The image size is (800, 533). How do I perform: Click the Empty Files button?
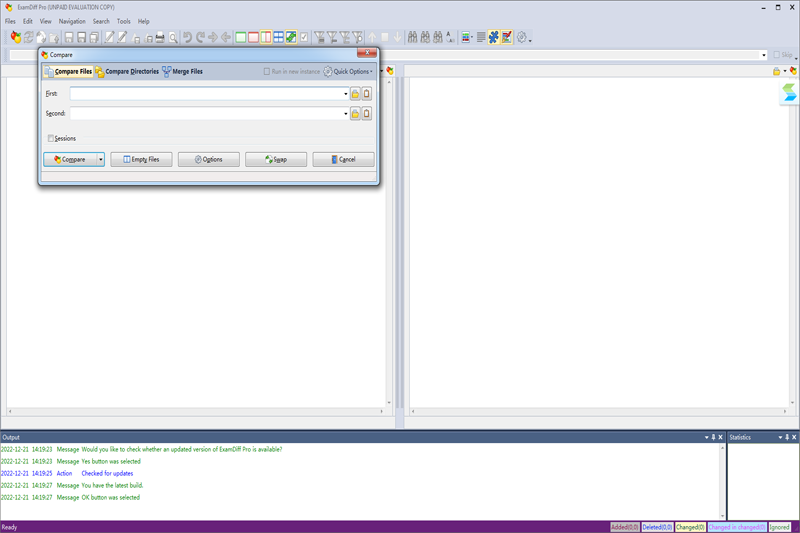[141, 159]
